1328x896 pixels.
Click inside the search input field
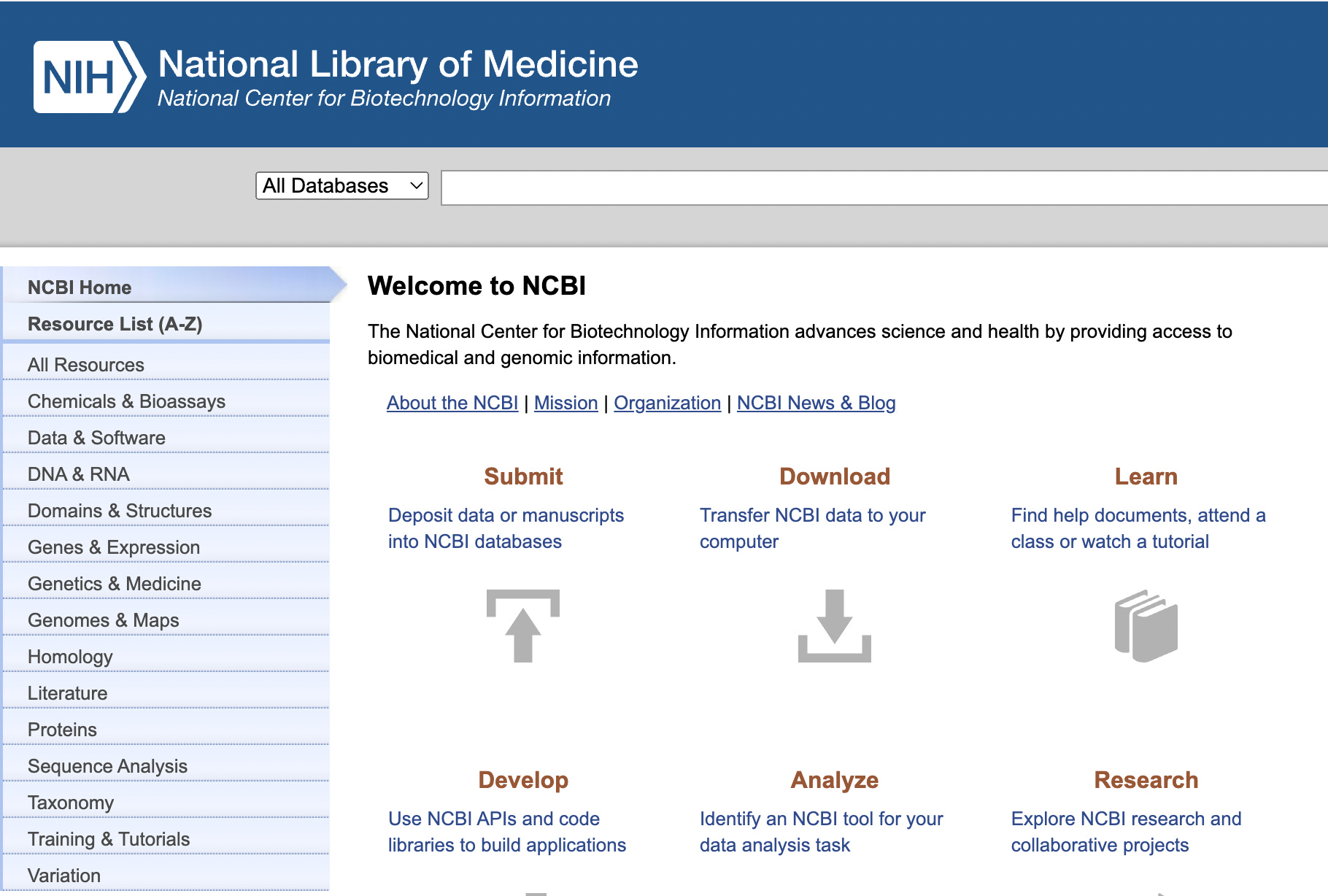pos(876,188)
